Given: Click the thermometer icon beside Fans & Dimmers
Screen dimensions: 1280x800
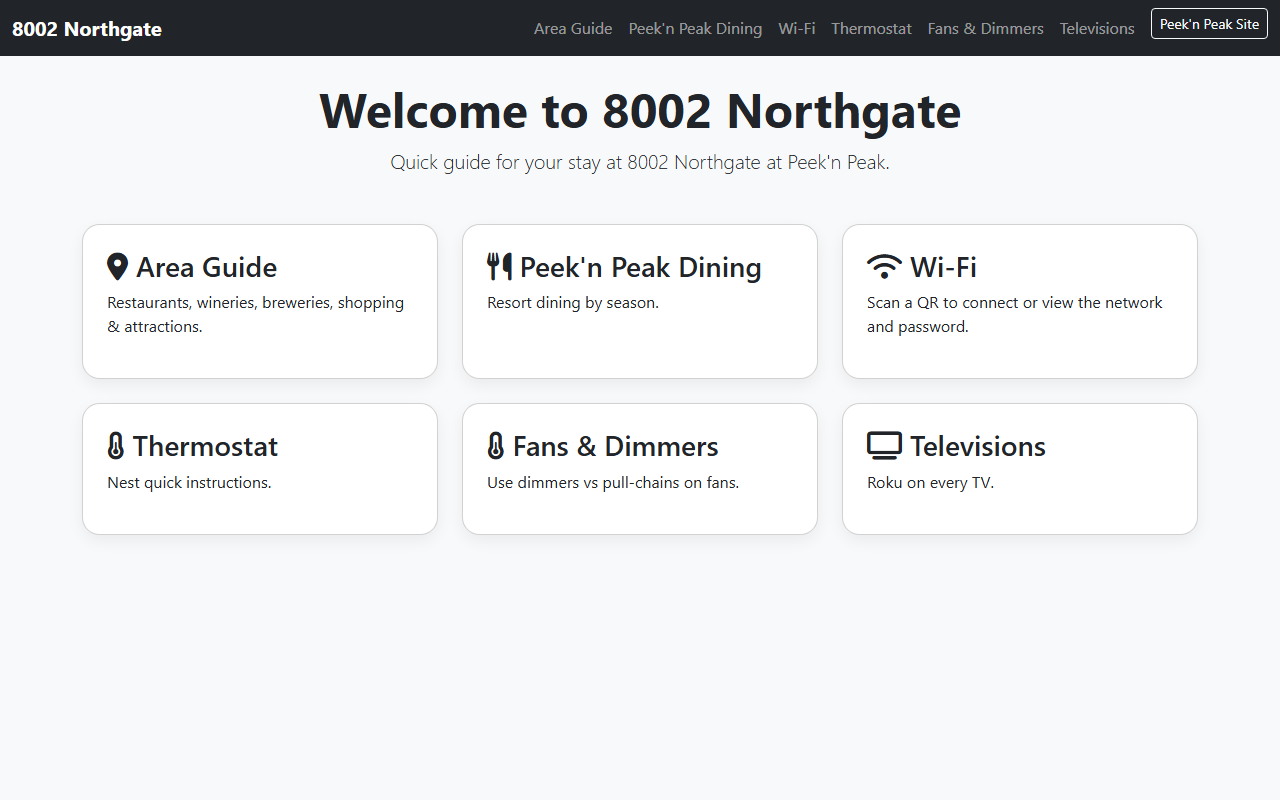Looking at the screenshot, I should [x=496, y=446].
